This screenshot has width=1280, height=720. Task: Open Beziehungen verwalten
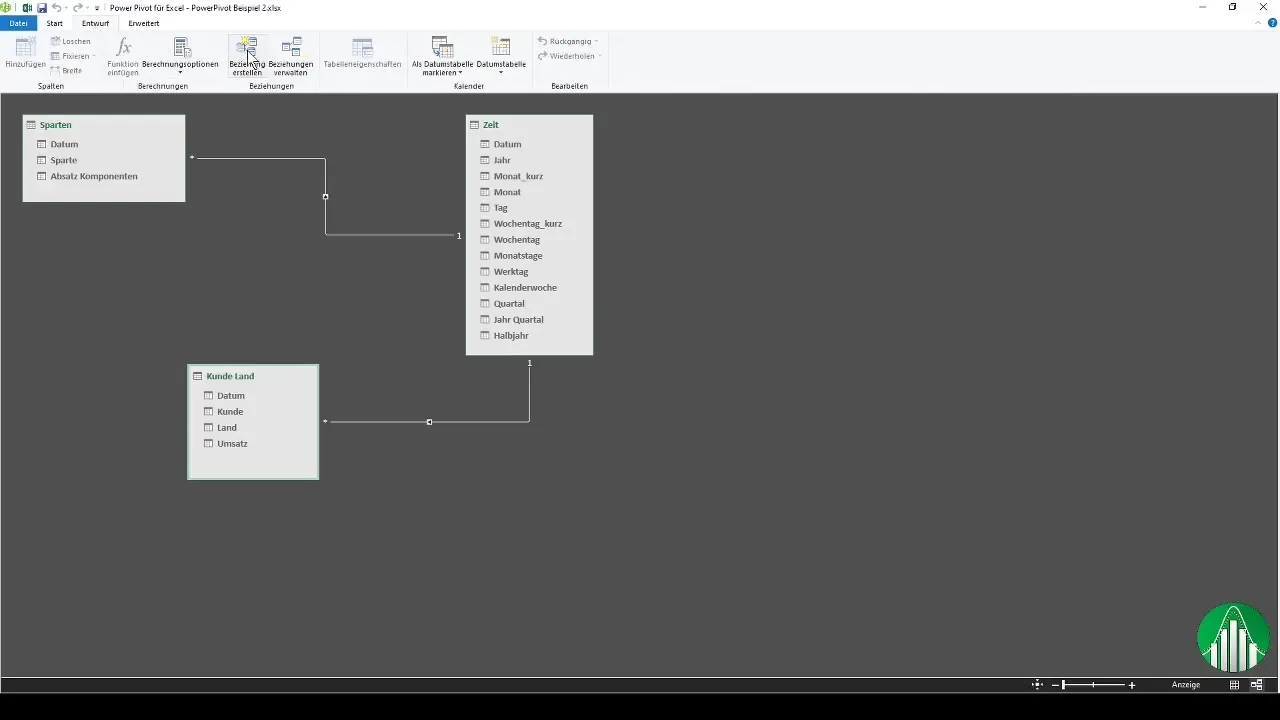point(291,56)
